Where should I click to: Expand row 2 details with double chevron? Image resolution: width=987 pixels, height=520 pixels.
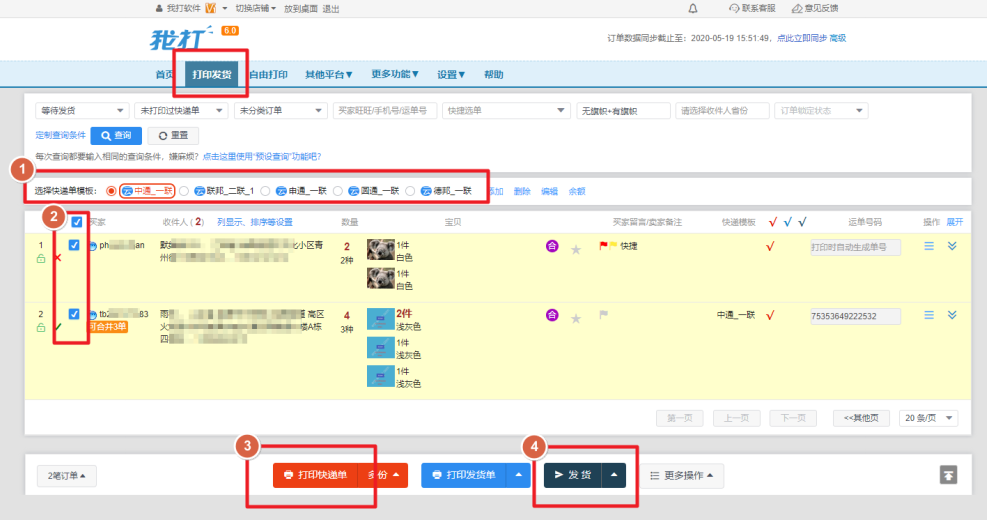952,315
